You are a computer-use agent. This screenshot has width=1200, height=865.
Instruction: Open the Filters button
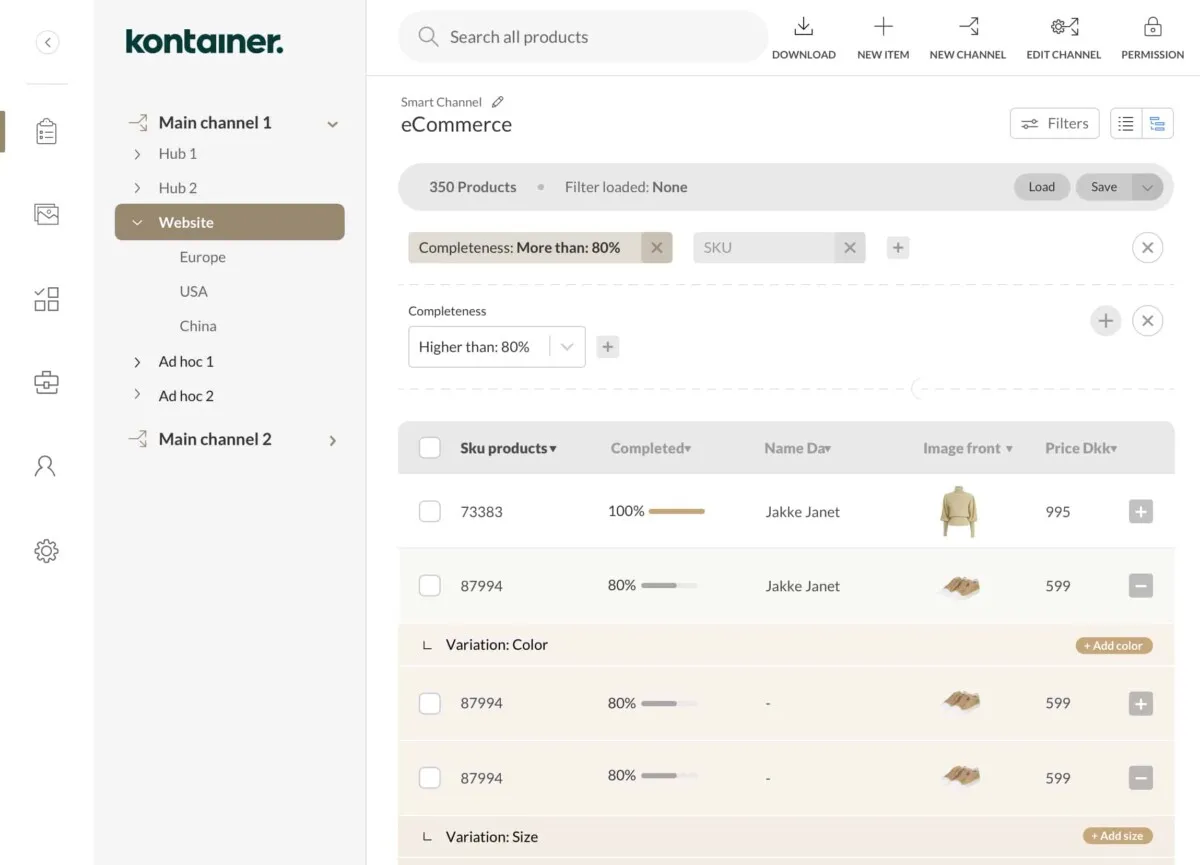click(1055, 124)
